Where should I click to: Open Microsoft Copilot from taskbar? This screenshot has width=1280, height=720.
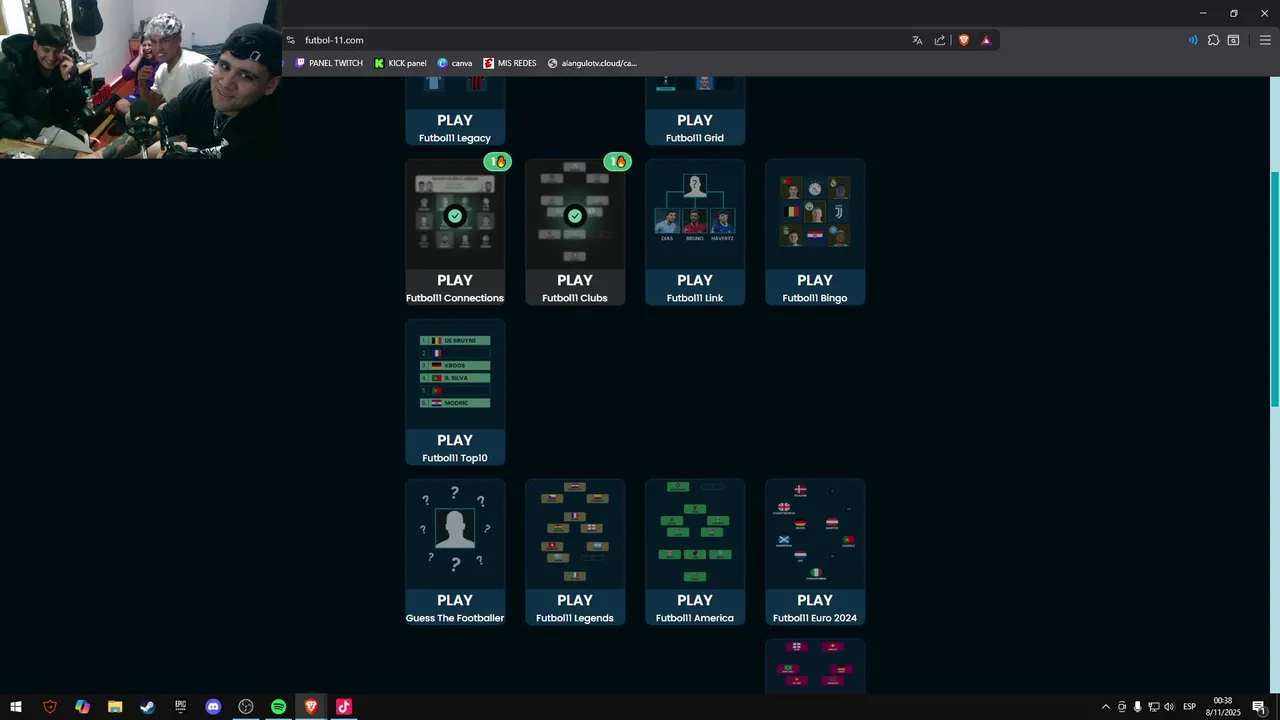pyautogui.click(x=82, y=707)
